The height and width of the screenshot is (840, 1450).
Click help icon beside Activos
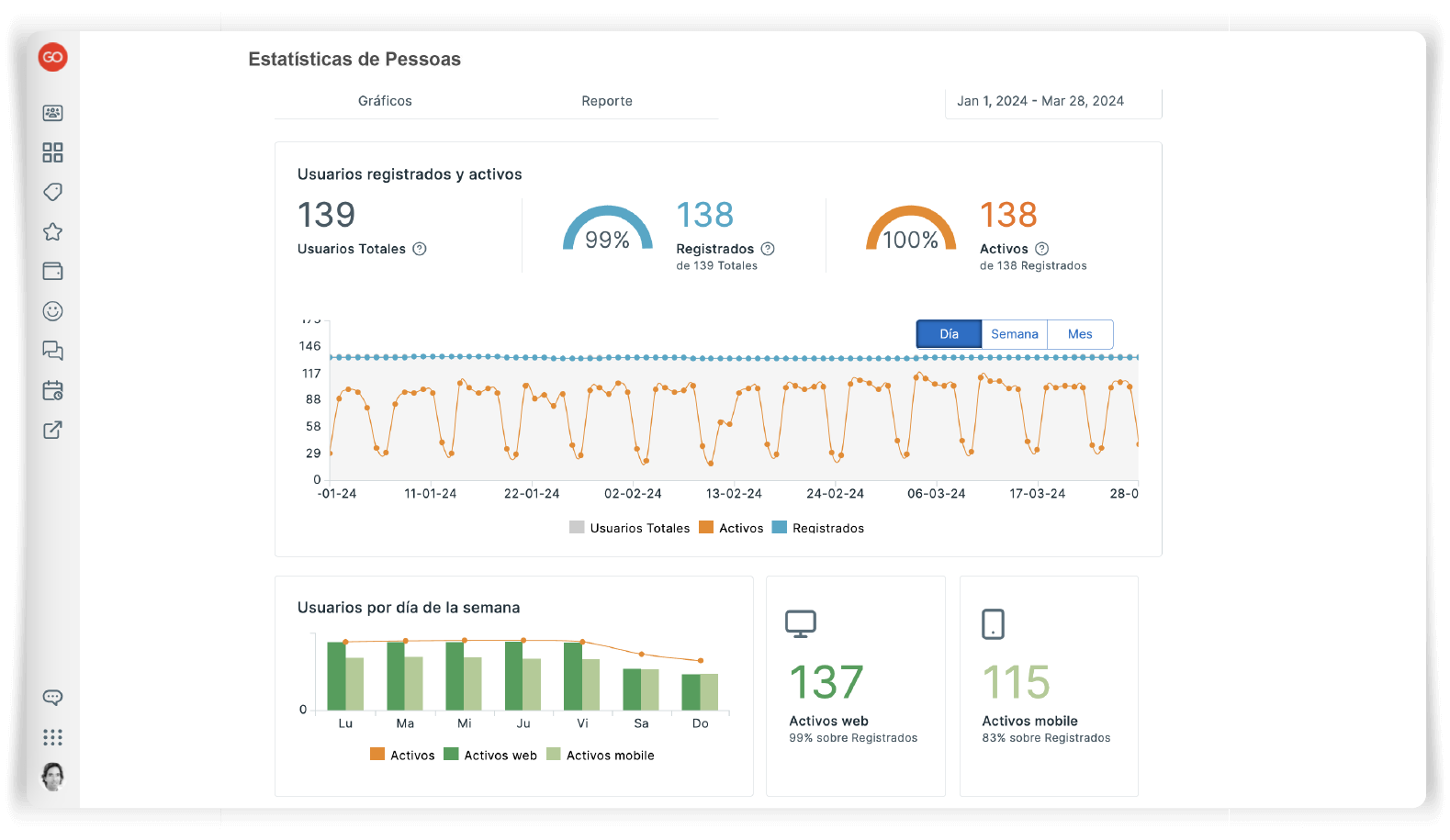[x=1041, y=249]
